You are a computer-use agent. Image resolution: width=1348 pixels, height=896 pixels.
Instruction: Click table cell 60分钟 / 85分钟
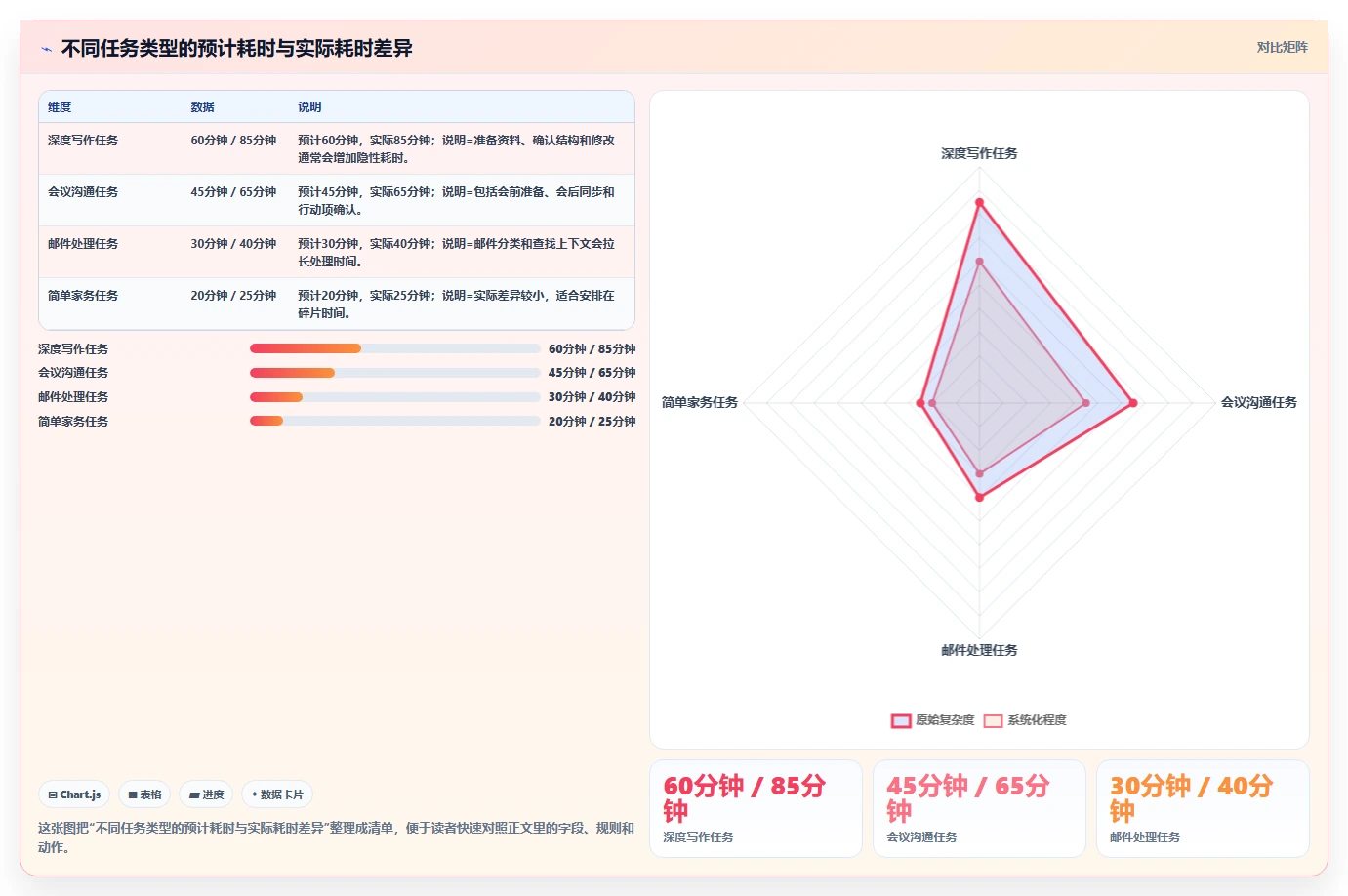click(x=233, y=141)
